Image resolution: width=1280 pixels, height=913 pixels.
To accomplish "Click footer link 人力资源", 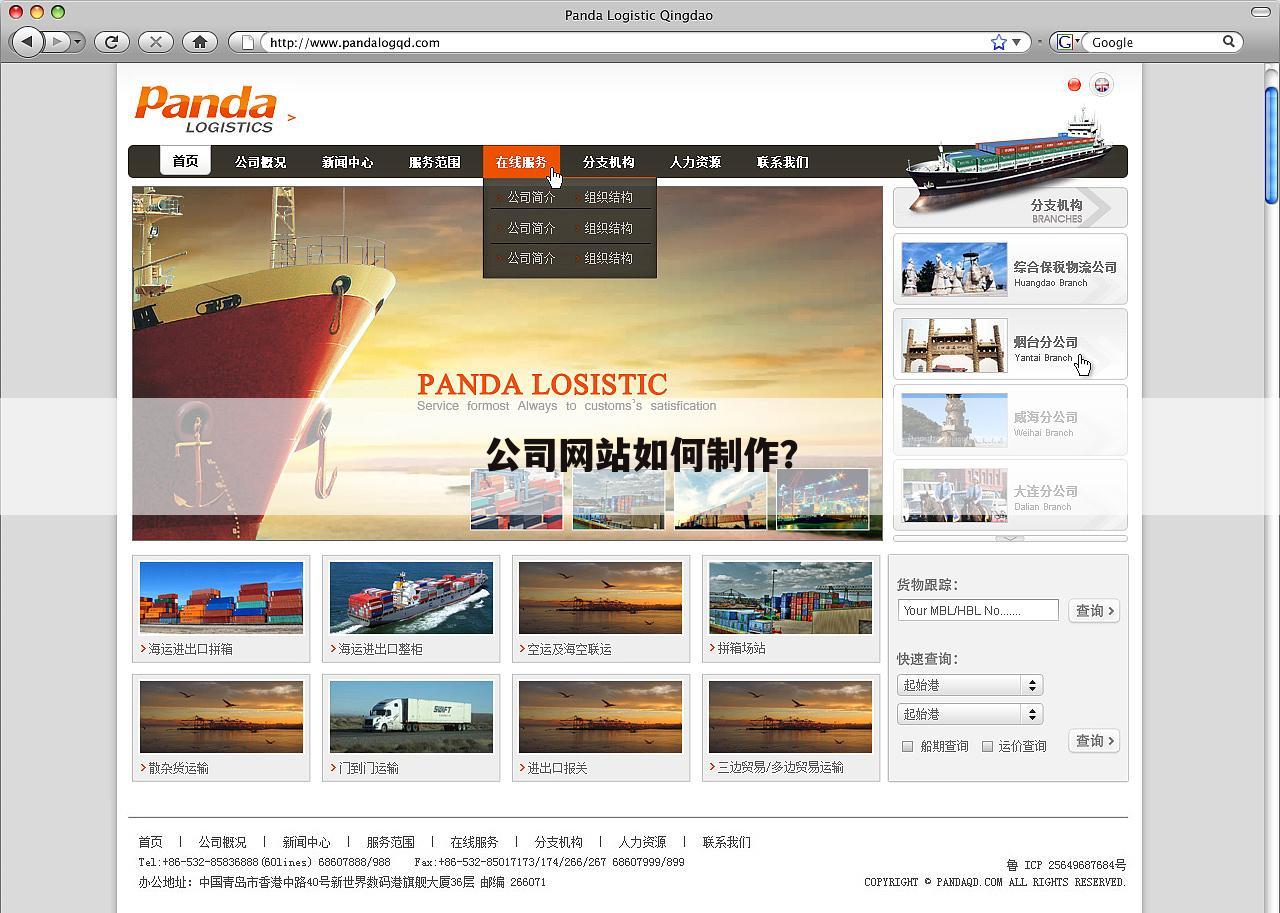I will 642,842.
